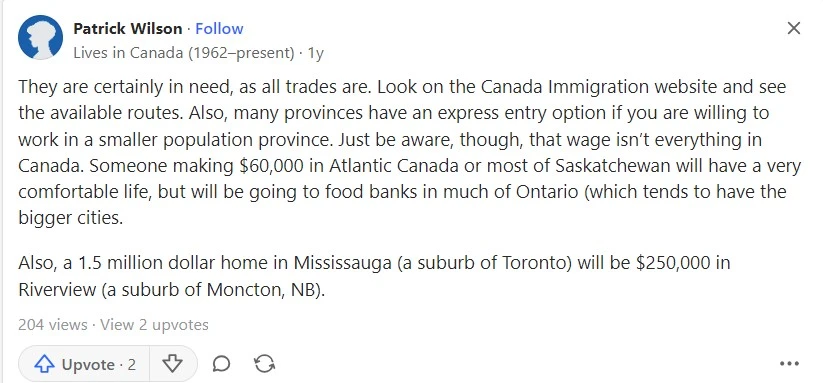Screen dimensions: 823x383
Task: Click the 'Lives in Canada (1962–present)' credential
Action: [184, 52]
